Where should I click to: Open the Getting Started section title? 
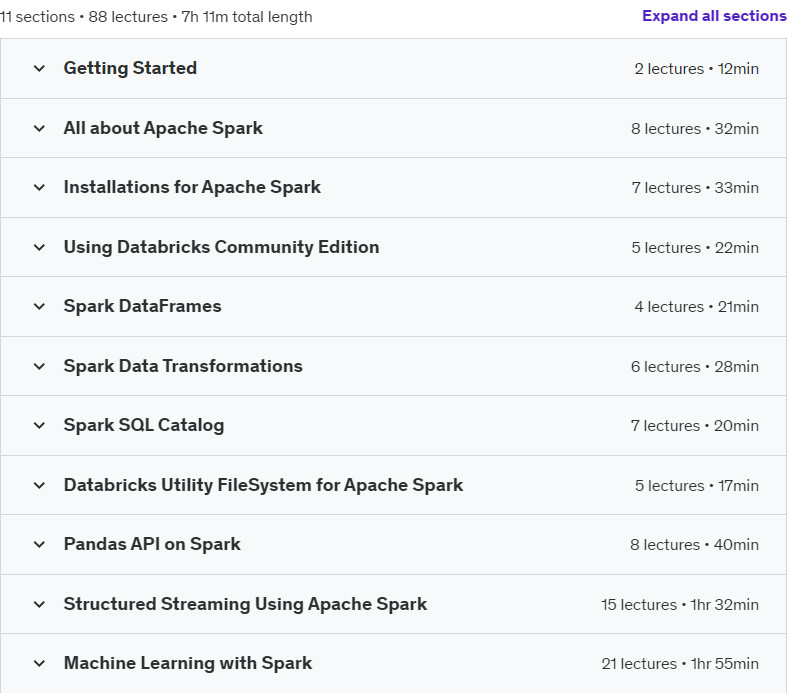pos(130,68)
